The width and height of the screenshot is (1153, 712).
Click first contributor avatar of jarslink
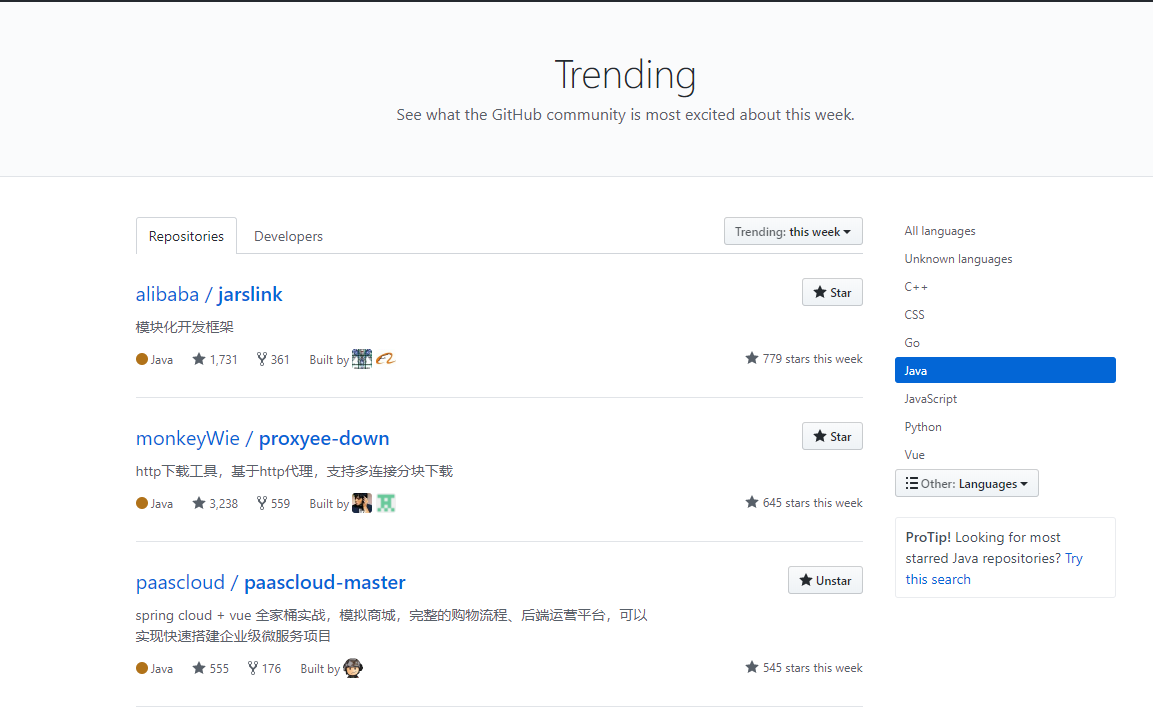click(362, 359)
